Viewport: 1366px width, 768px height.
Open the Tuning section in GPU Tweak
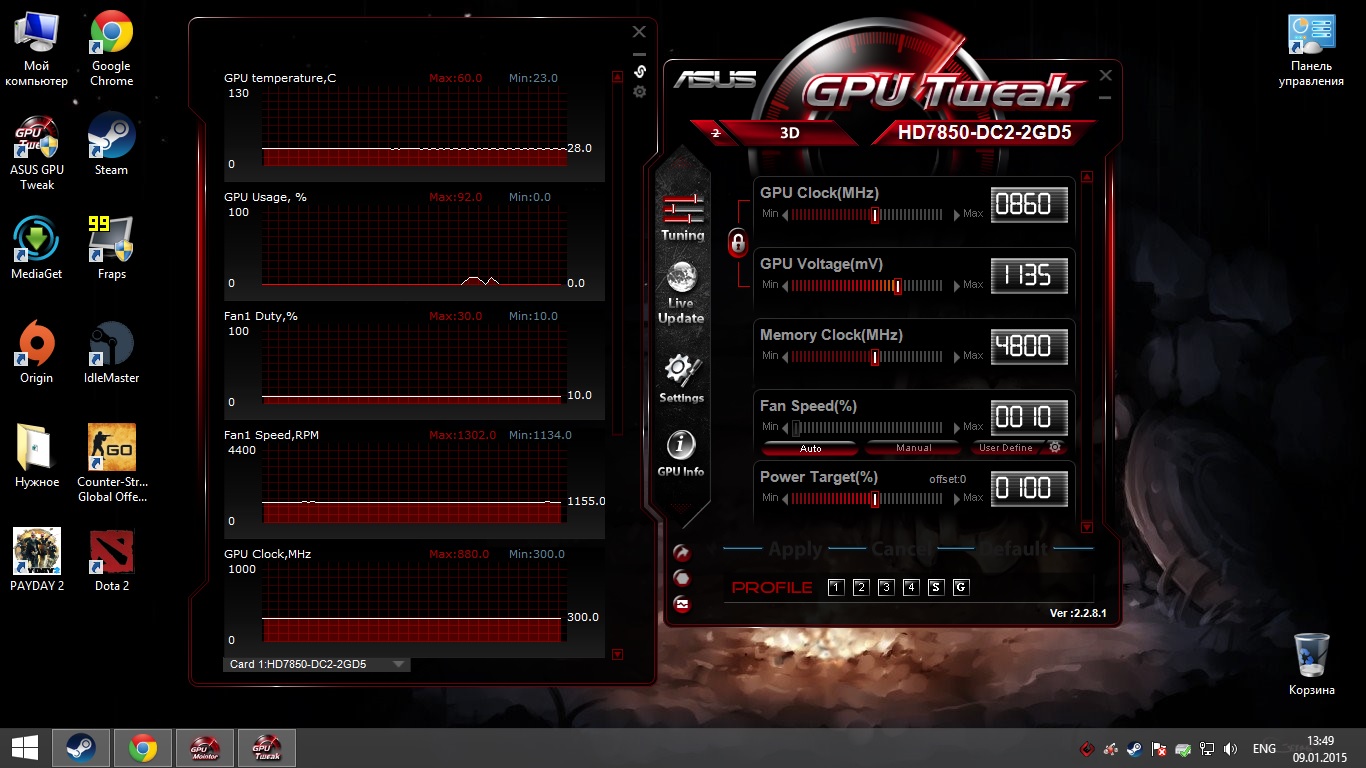coord(682,217)
